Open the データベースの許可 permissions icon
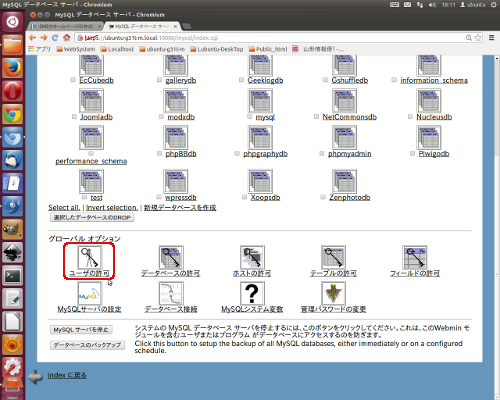 pyautogui.click(x=171, y=257)
